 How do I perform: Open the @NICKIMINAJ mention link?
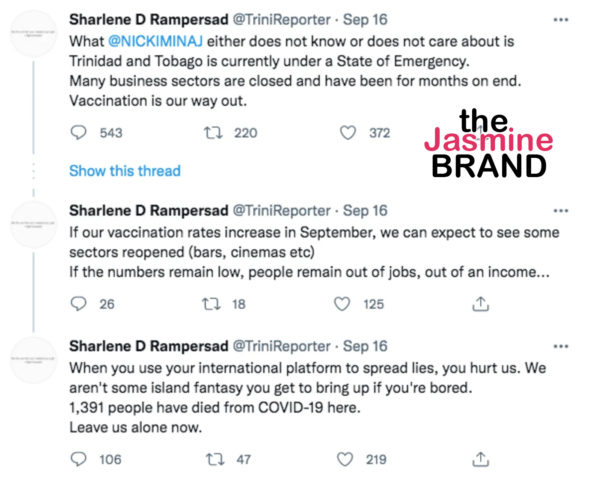tap(156, 41)
